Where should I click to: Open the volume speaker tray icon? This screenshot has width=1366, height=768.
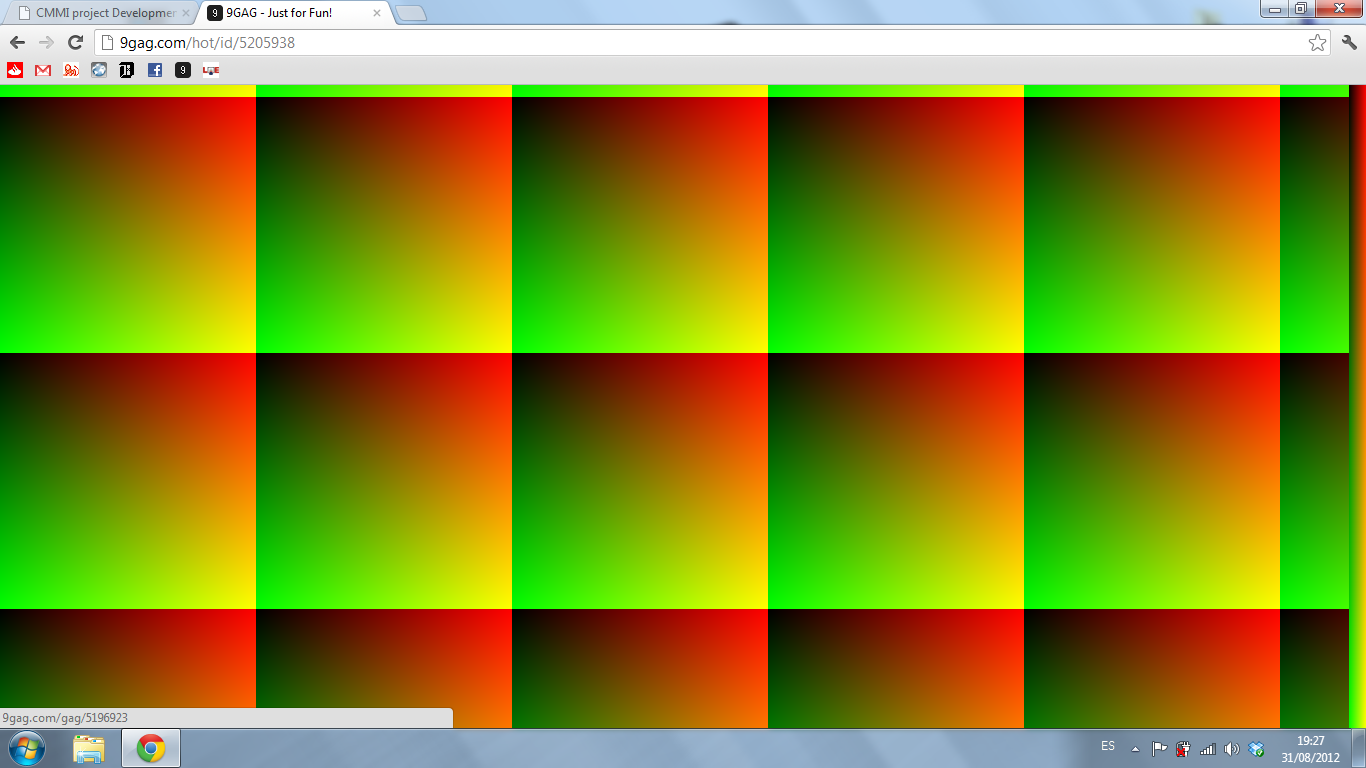[x=1232, y=749]
